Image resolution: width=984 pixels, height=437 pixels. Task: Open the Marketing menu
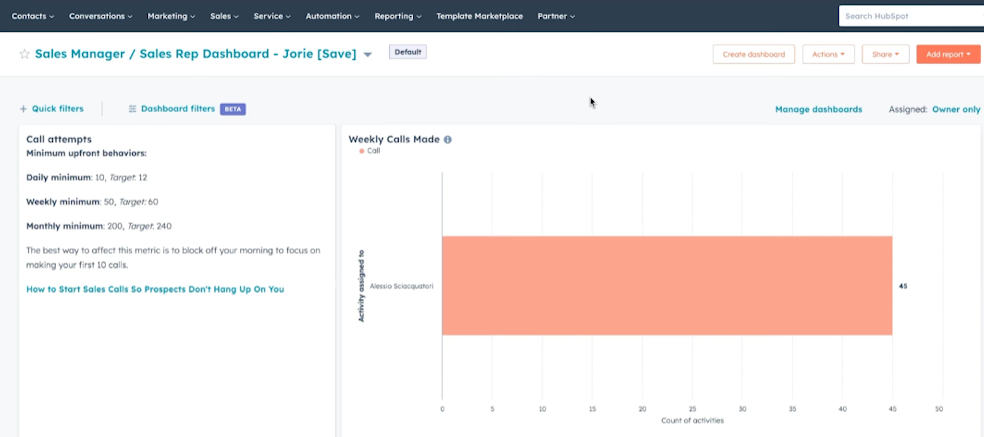coord(171,16)
